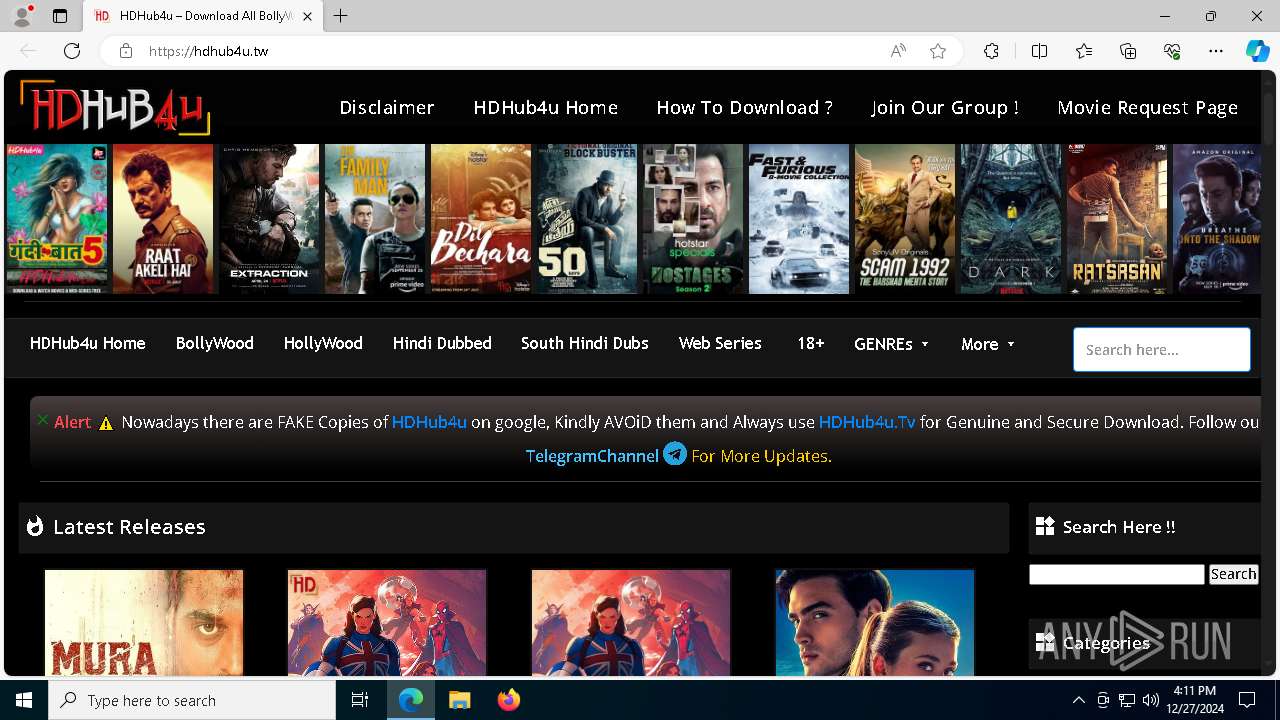Follow the HDHub4u link in alert
Screen dimensions: 1280x720
coord(429,422)
